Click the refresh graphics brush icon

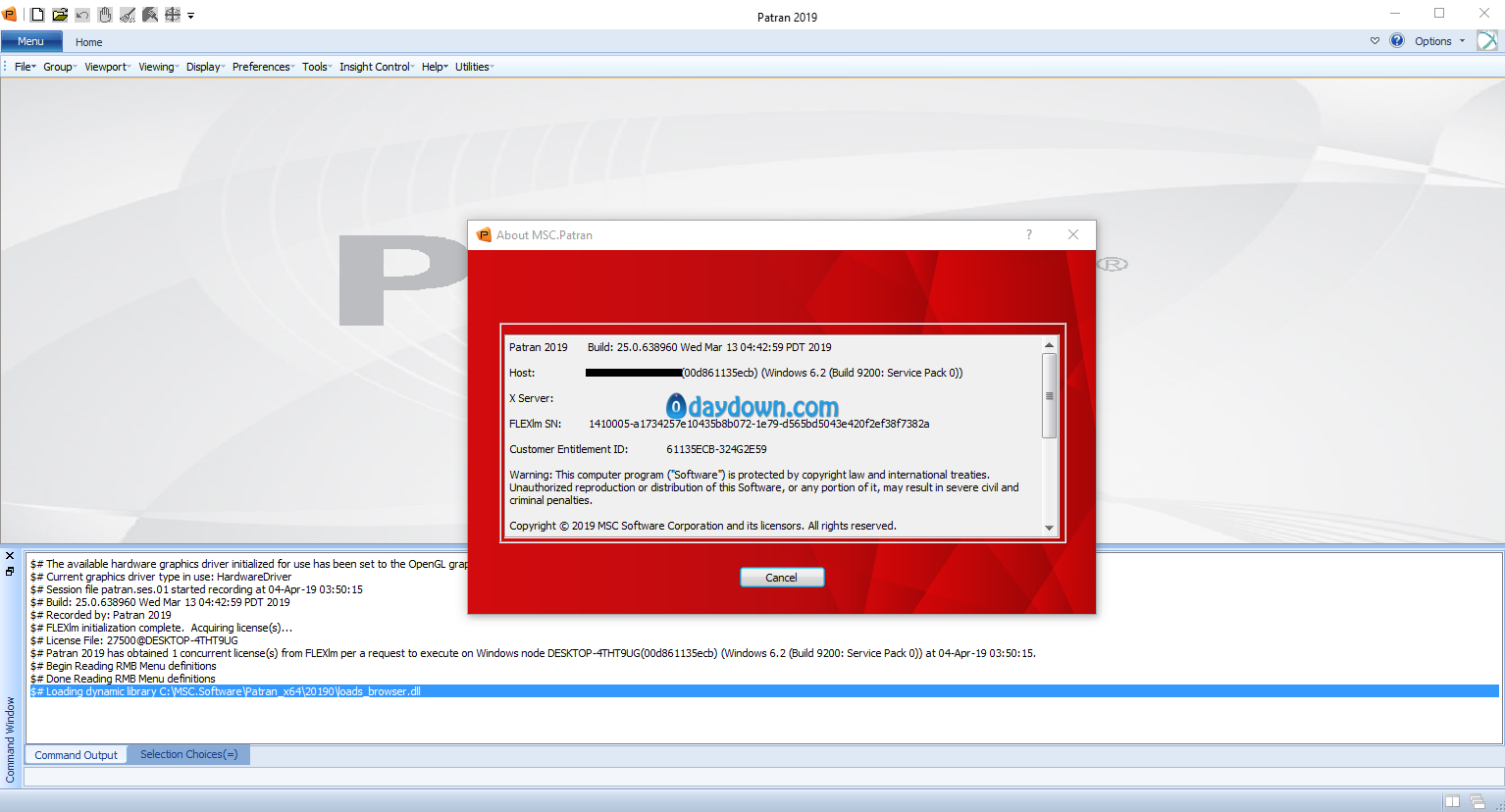coord(150,15)
